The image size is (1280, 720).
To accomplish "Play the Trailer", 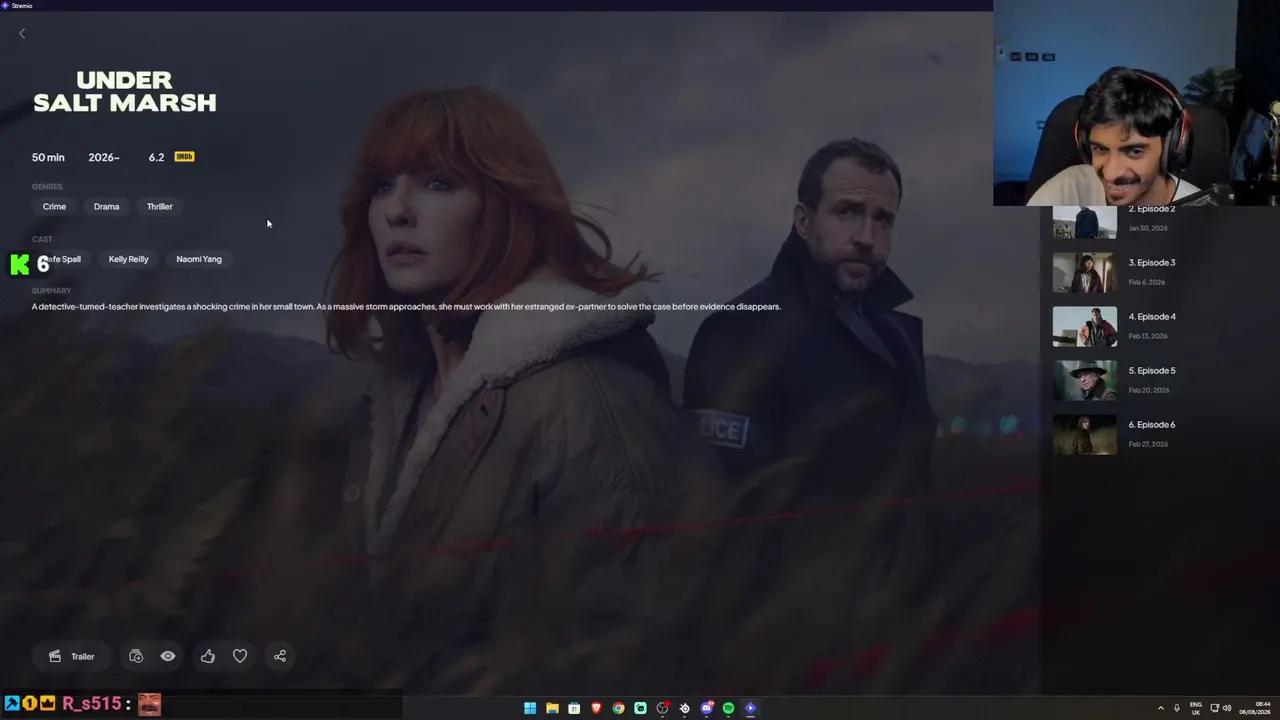I will point(72,656).
